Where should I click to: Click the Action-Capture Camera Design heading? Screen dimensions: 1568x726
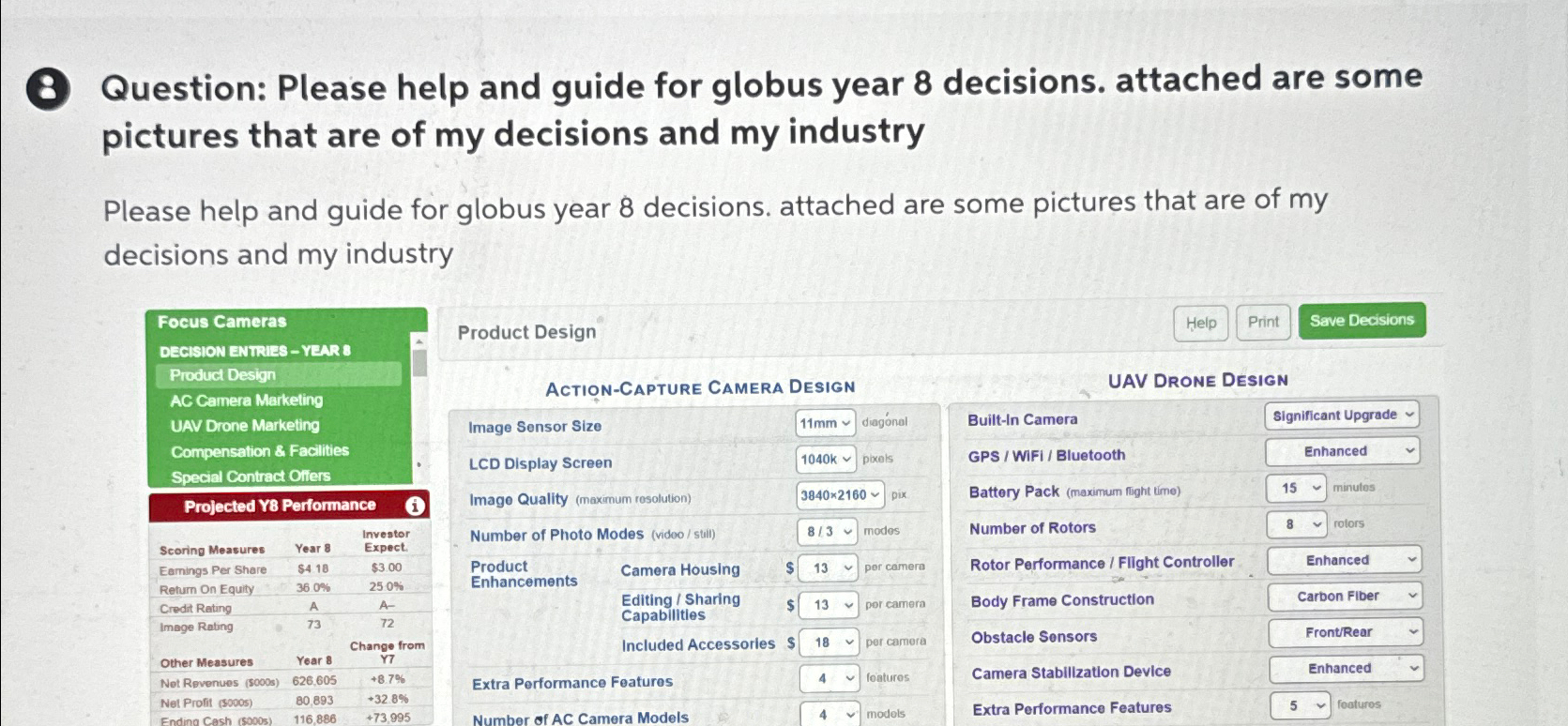(x=700, y=387)
